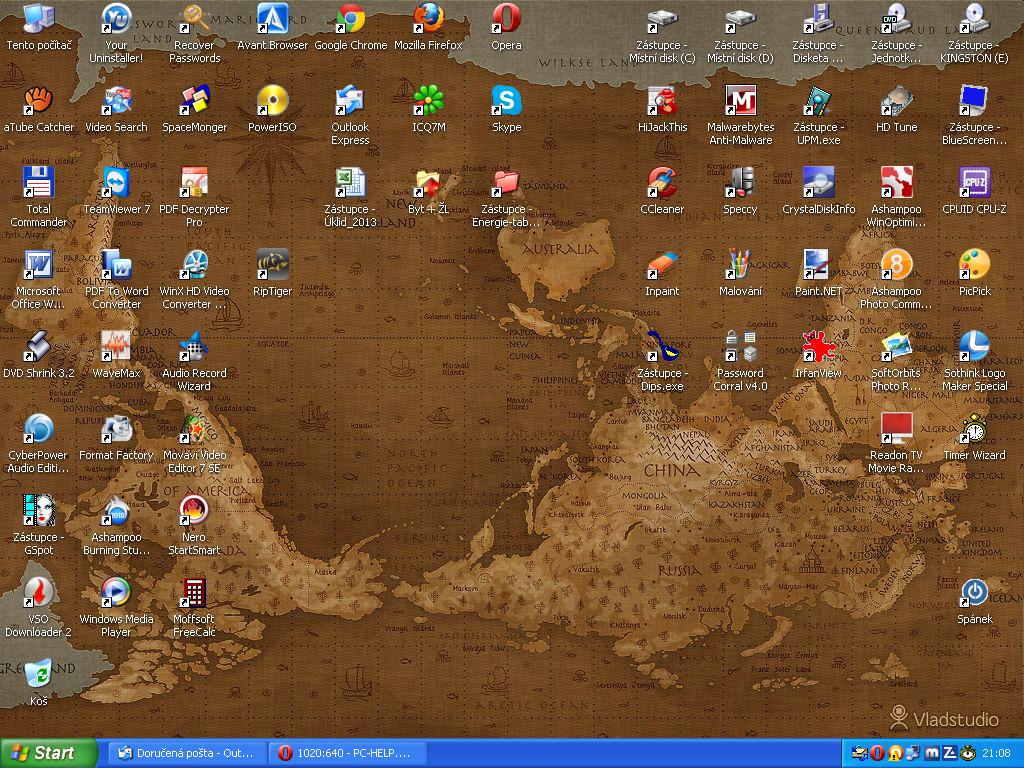1024x768 pixels.
Task: Click the Speccy shortcut
Action: pos(740,182)
